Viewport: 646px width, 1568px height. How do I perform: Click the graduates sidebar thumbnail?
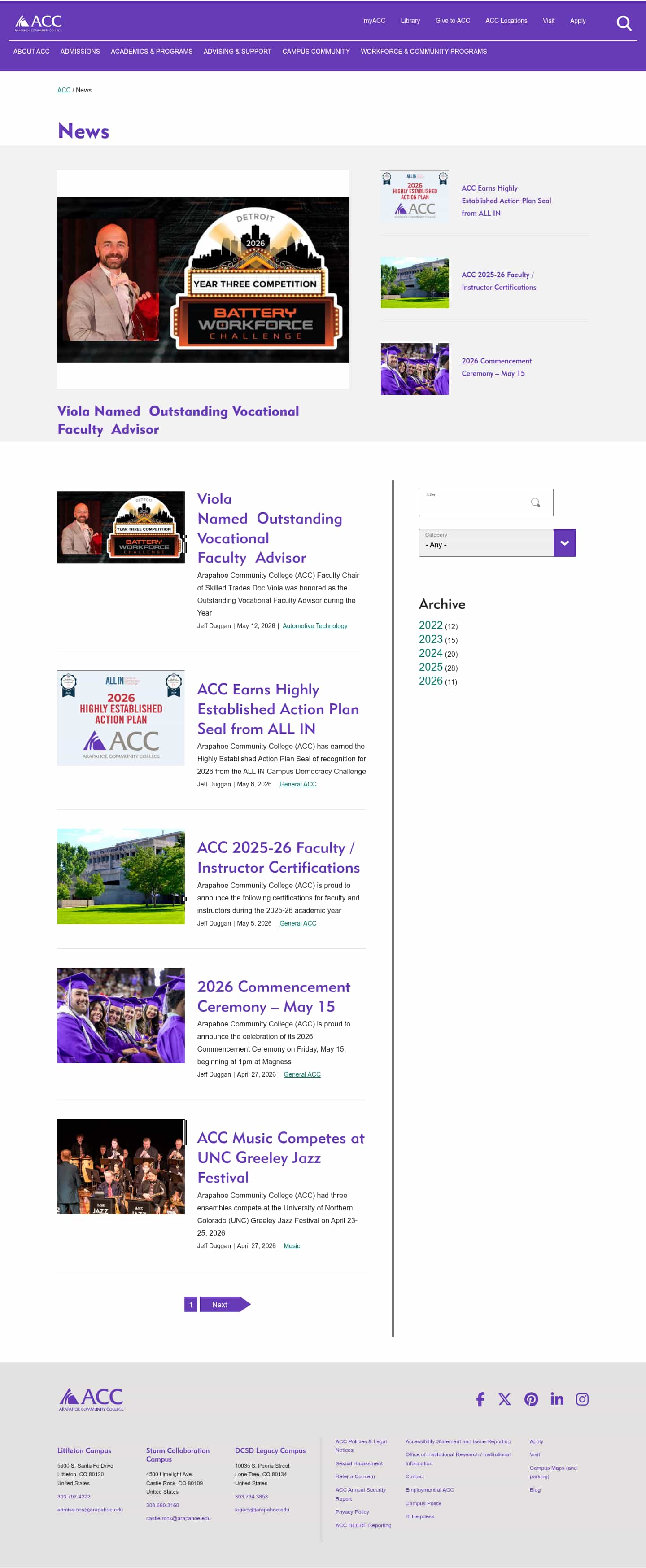pyautogui.click(x=415, y=368)
